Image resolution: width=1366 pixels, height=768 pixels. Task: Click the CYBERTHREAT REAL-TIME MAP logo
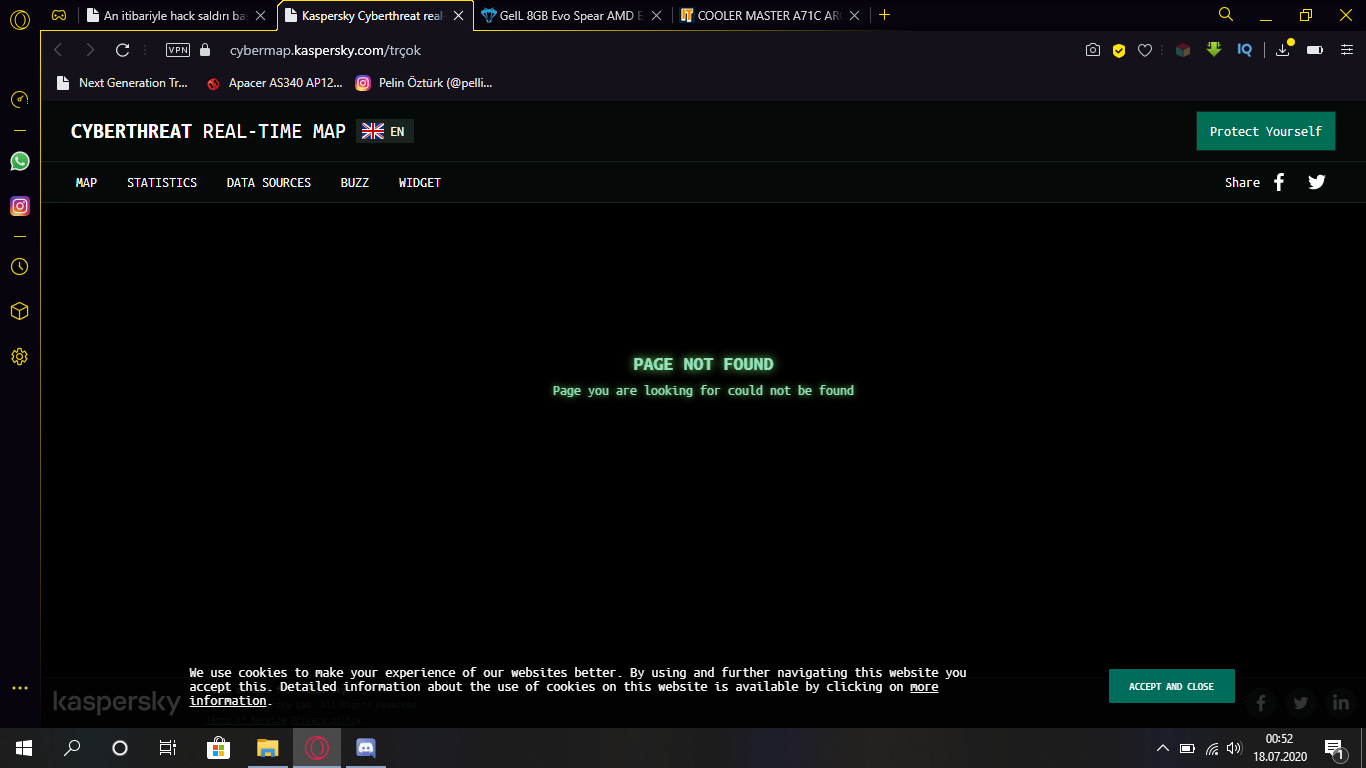208,131
